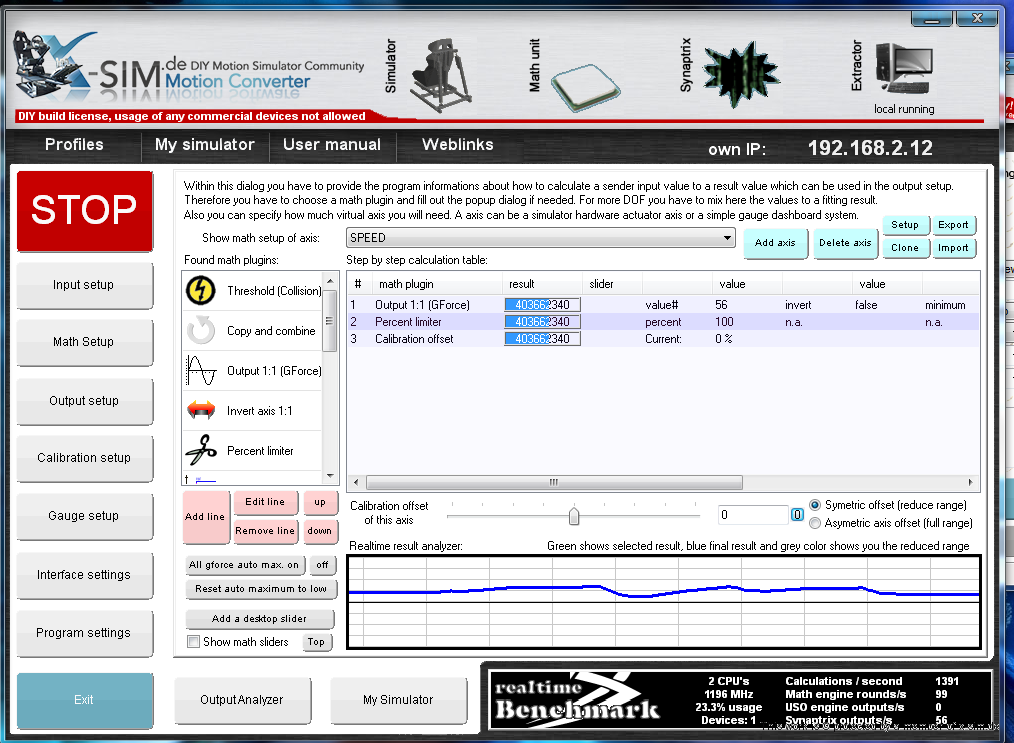Click the Add axis button
Screen dimensions: 1014x743
[x=775, y=243]
